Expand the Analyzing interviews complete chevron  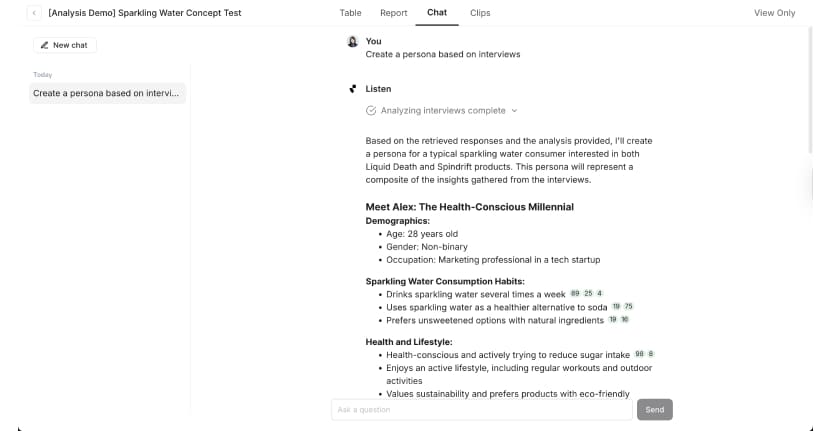514,111
